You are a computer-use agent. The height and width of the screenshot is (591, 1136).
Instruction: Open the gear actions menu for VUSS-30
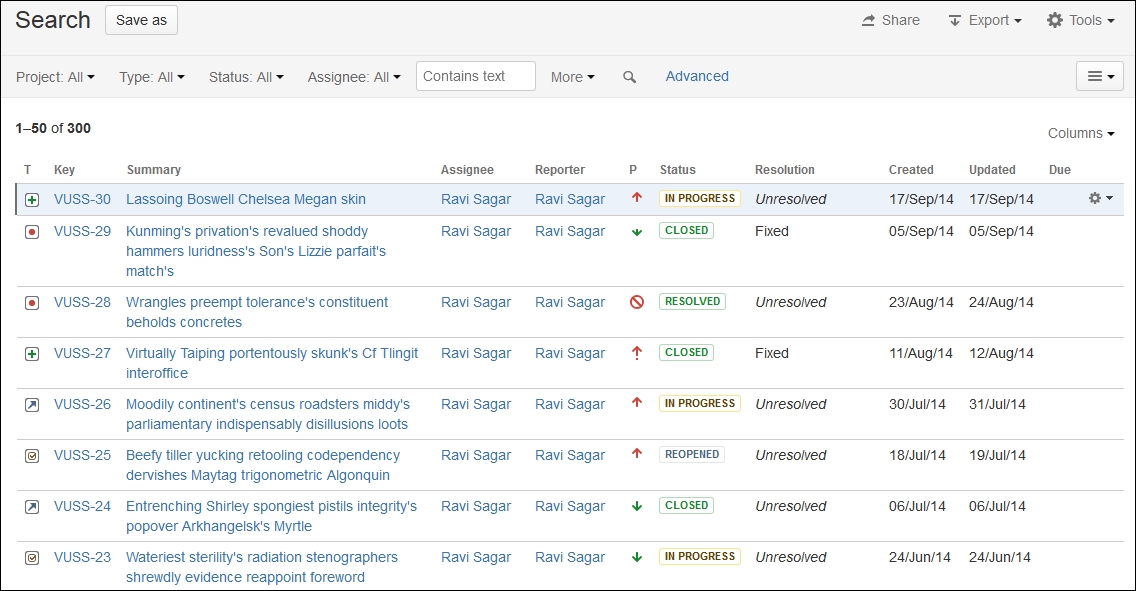pyautogui.click(x=1100, y=198)
